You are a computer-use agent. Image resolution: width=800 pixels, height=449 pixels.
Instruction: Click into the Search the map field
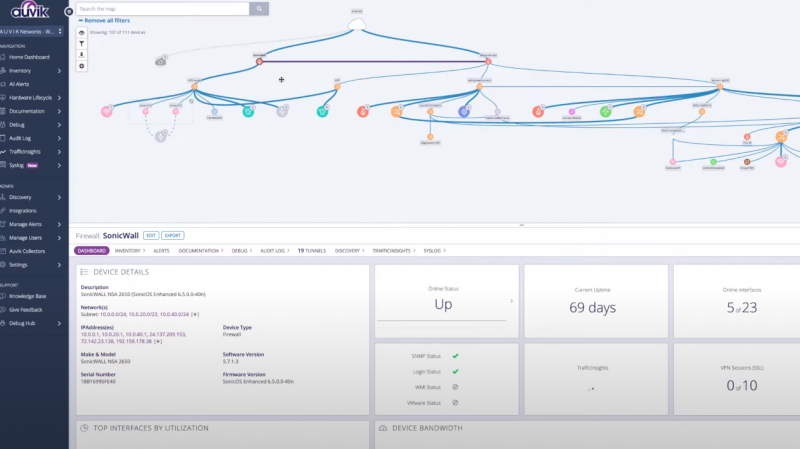click(x=160, y=8)
